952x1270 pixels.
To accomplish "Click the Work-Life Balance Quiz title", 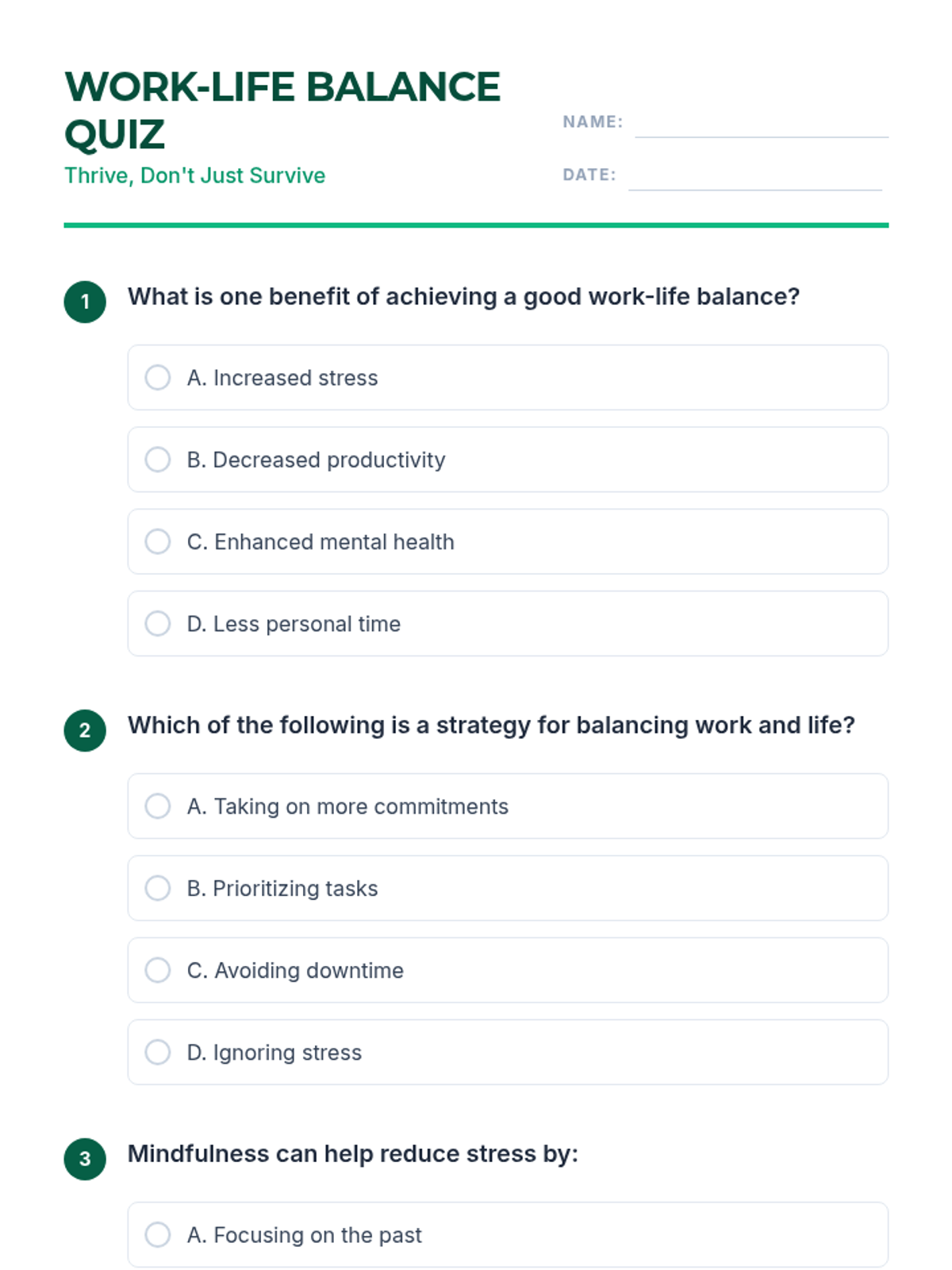I will (x=282, y=110).
